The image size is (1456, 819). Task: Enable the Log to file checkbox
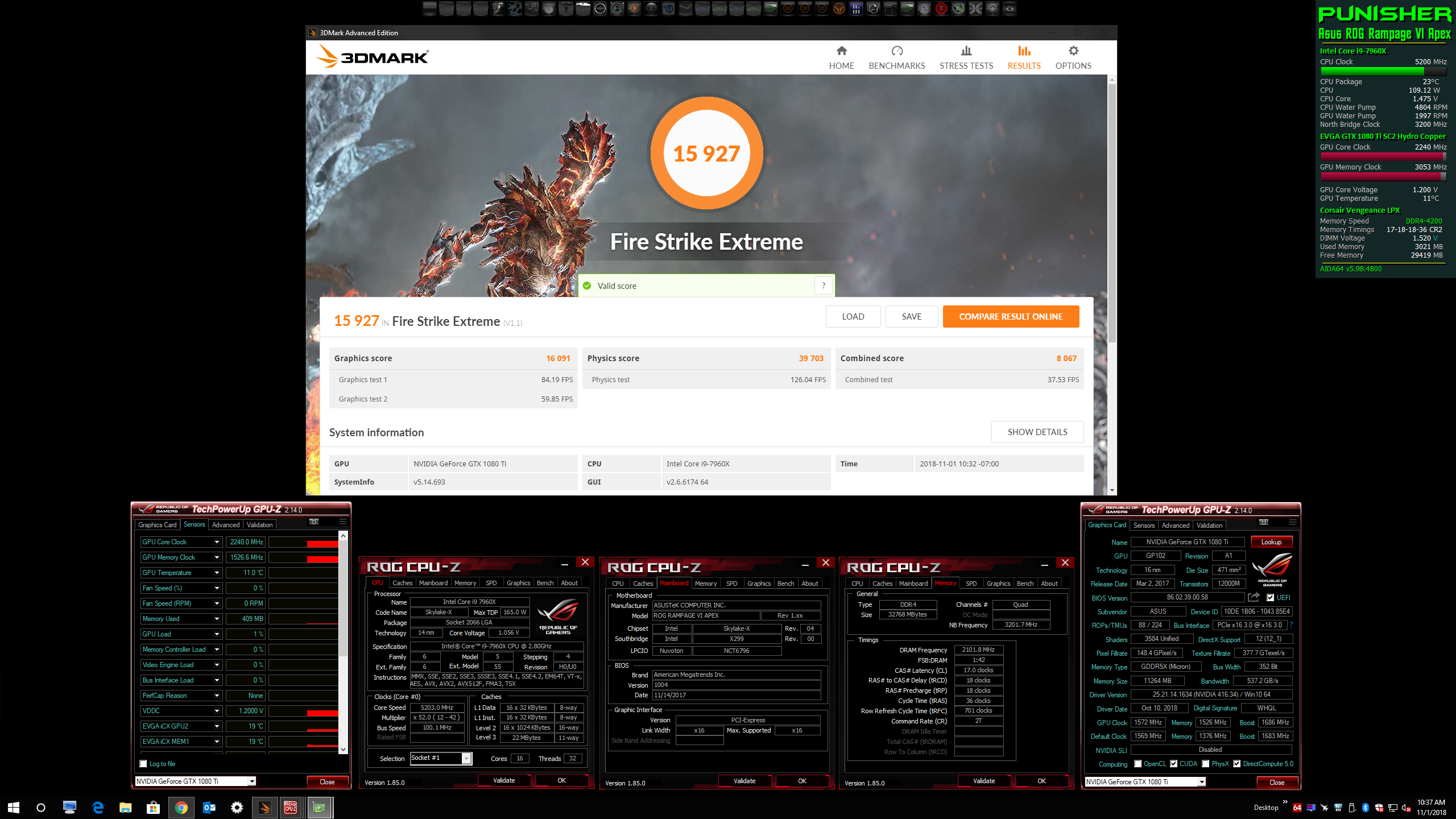point(143,764)
